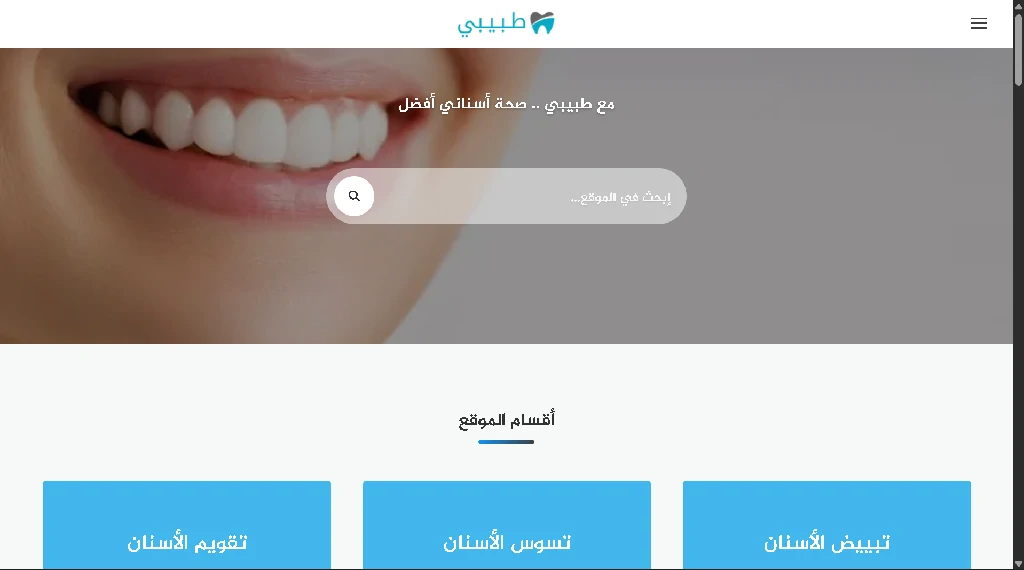This screenshot has height=570, width=1024.
Task: Click the magnifier search button
Action: (354, 196)
